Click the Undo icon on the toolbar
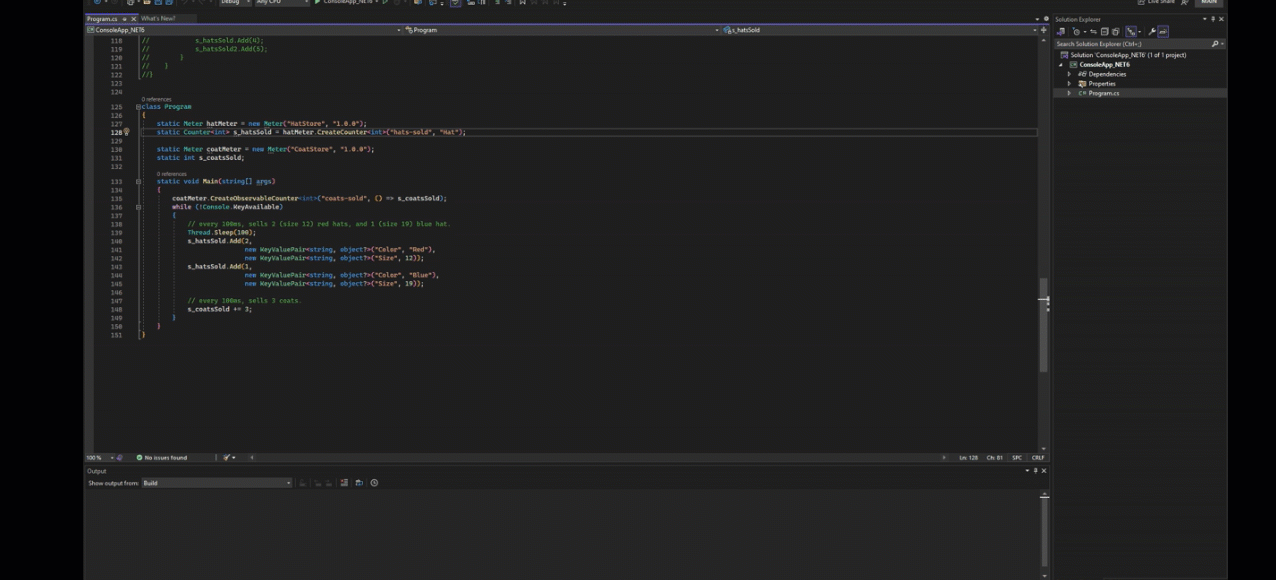This screenshot has width=1276, height=580. point(185,3)
